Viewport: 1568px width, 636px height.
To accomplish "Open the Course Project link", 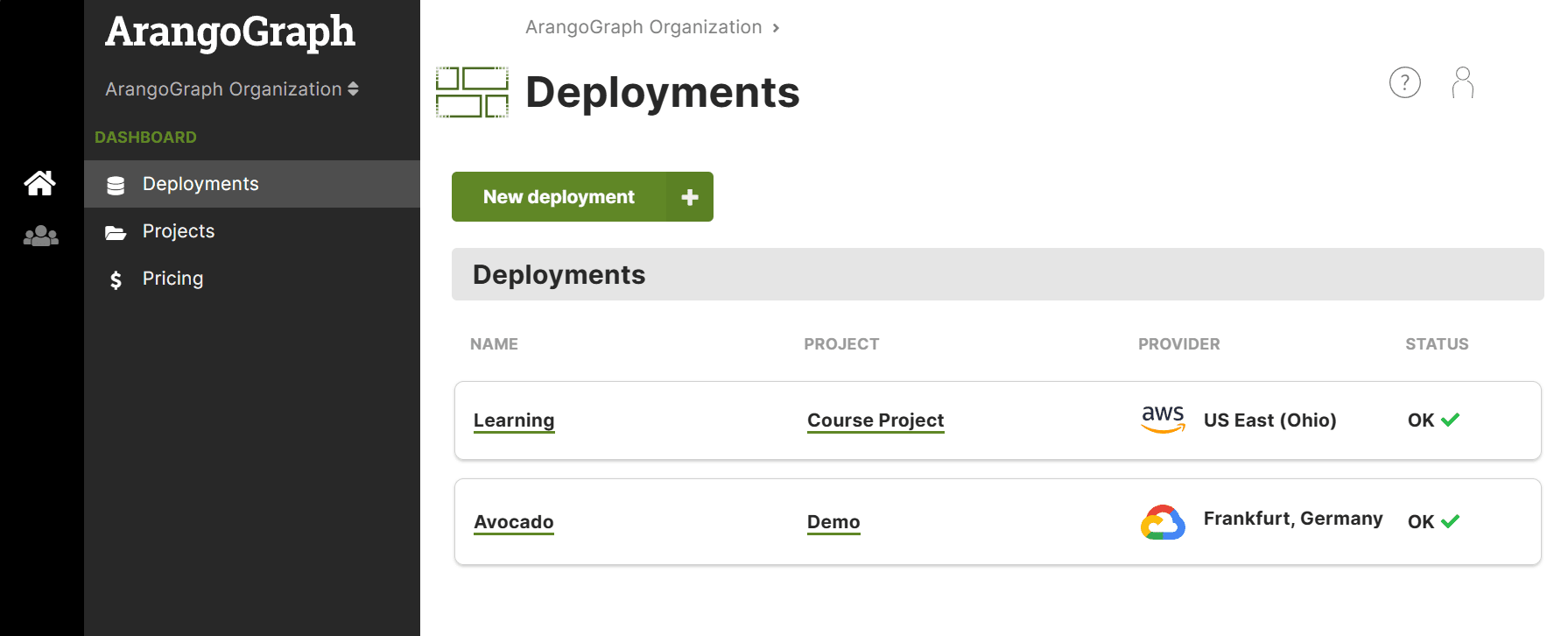I will tap(875, 420).
